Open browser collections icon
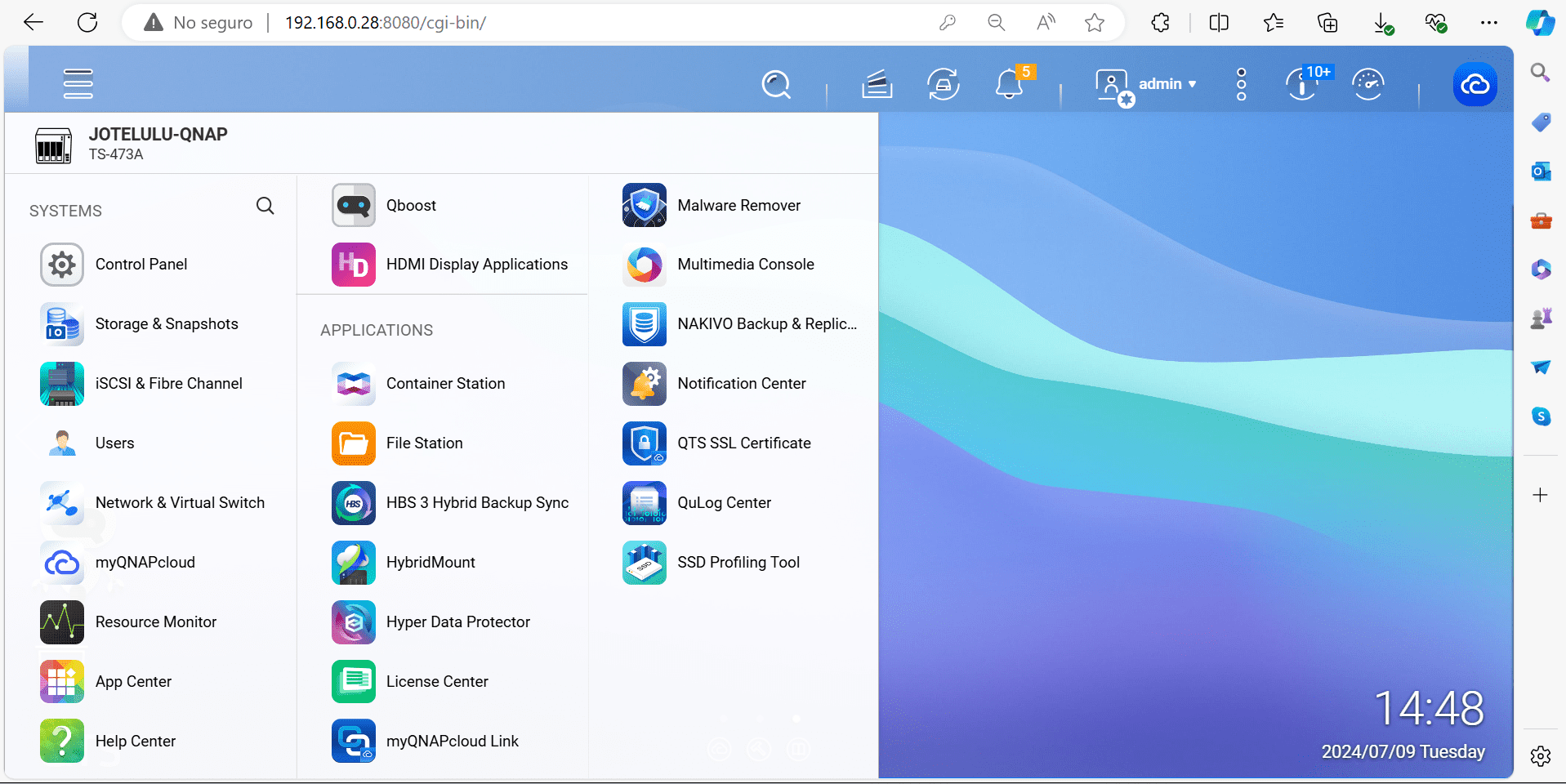The image size is (1566, 784). (x=1327, y=23)
